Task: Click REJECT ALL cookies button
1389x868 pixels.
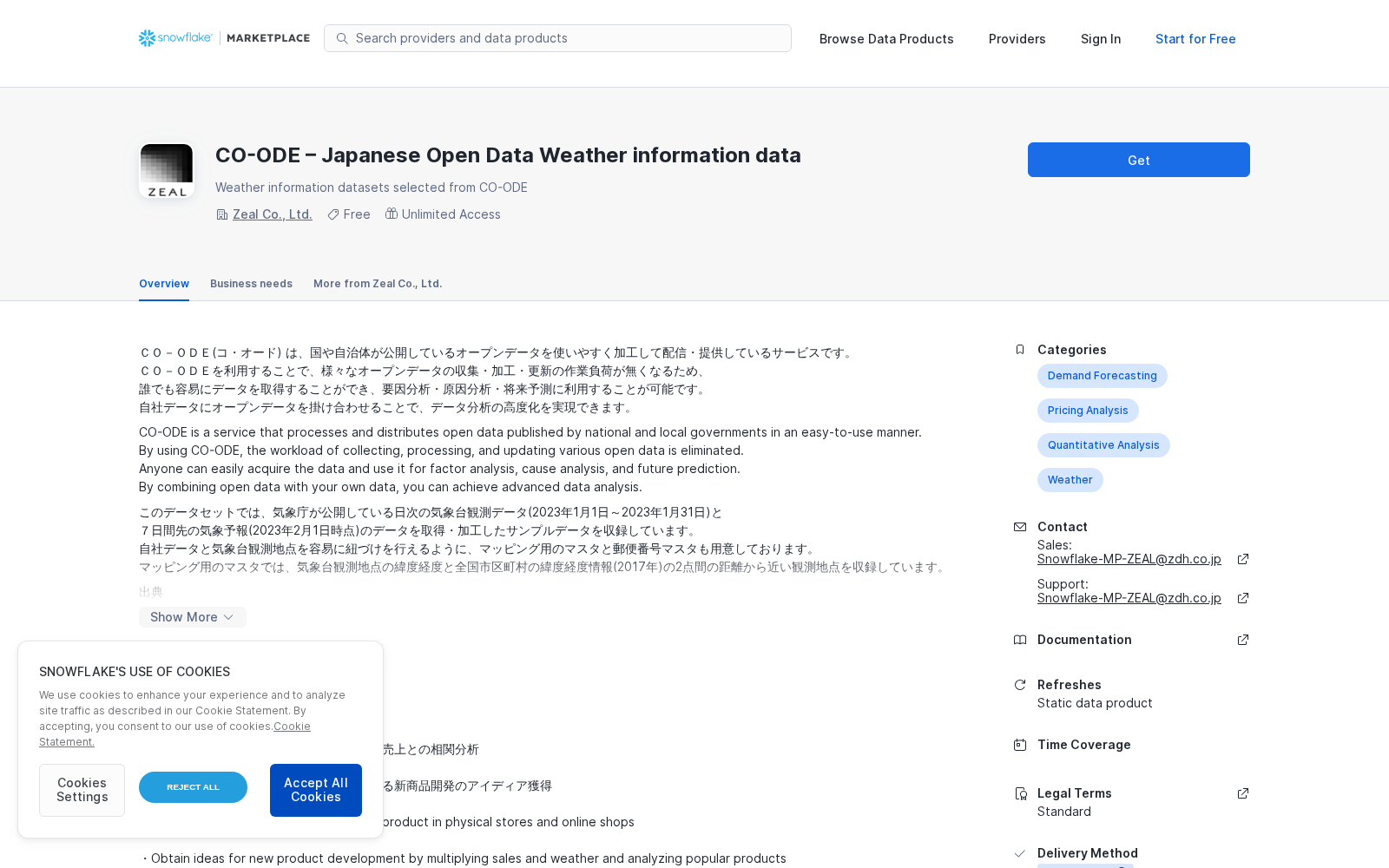Action: (x=193, y=787)
